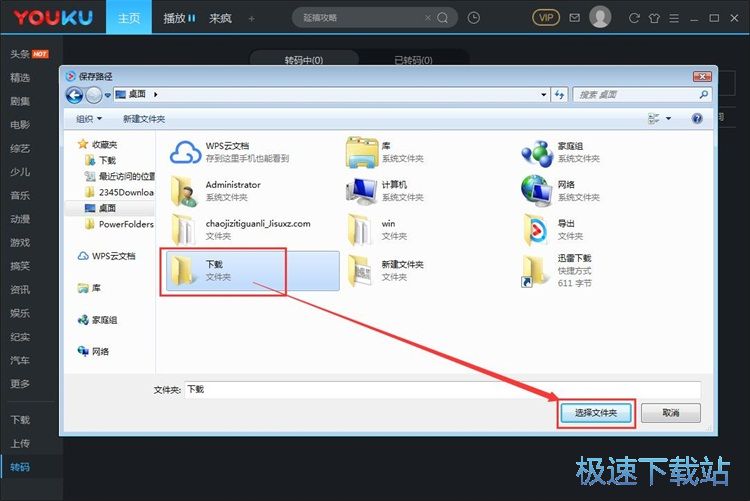The image size is (750, 501).
Task: Click the 文件夹 name input field
Action: [x=442, y=390]
